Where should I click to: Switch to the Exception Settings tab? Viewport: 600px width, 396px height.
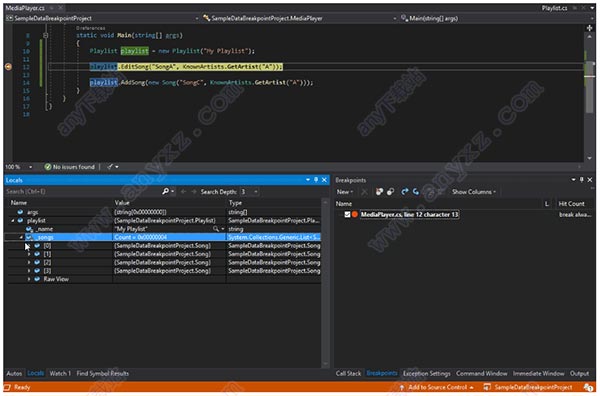427,373
